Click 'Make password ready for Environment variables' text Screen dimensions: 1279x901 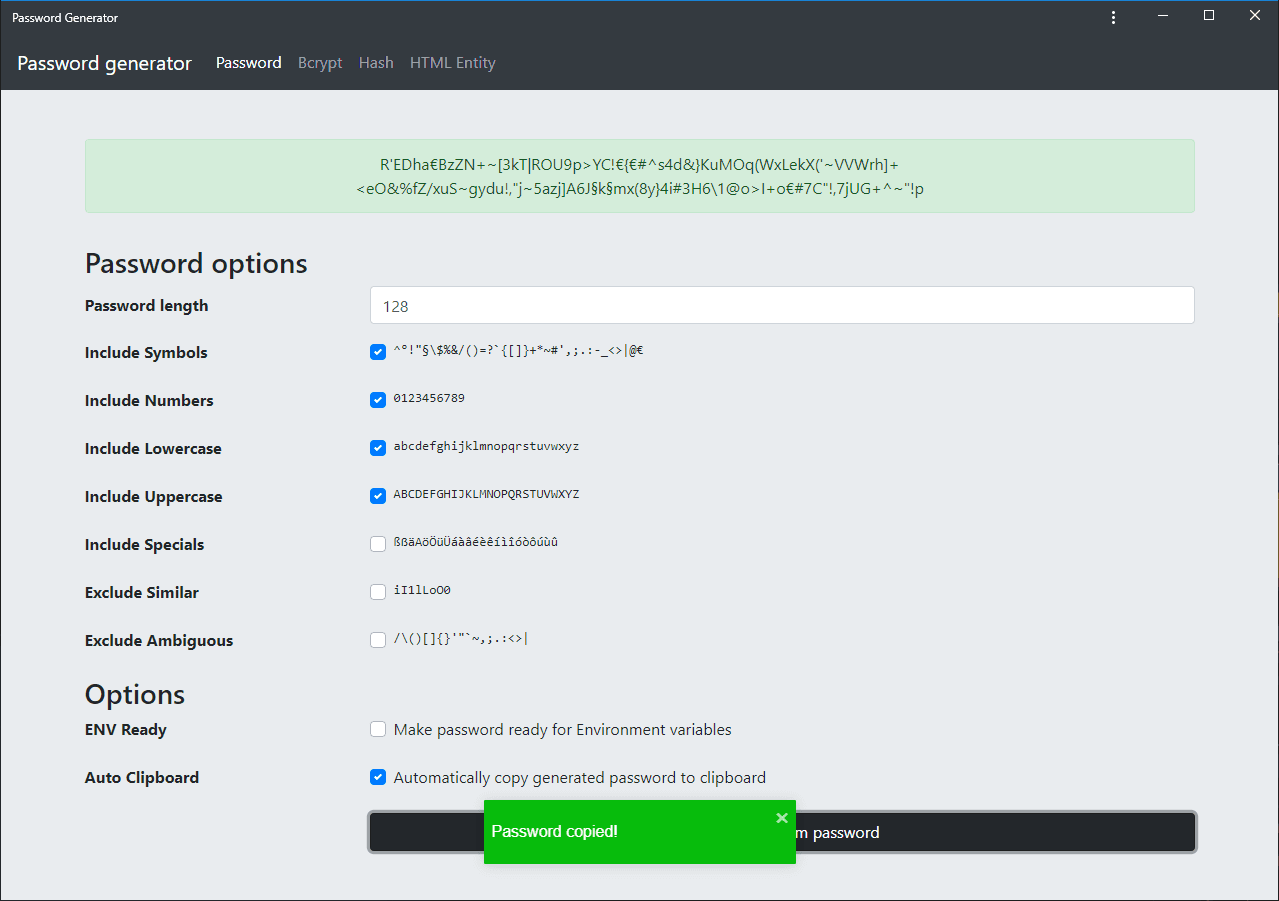click(x=563, y=730)
